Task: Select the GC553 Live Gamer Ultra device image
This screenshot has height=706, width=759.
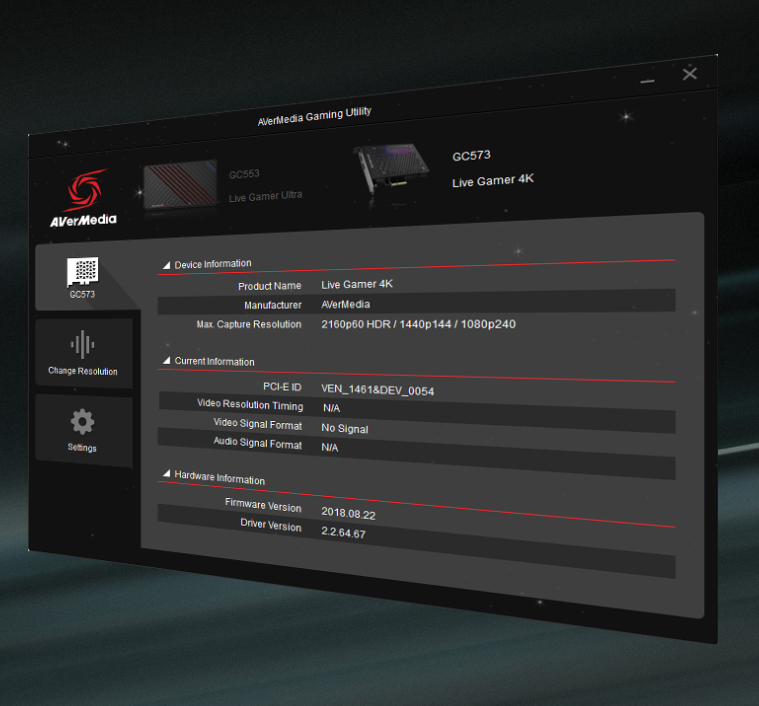Action: [x=180, y=184]
